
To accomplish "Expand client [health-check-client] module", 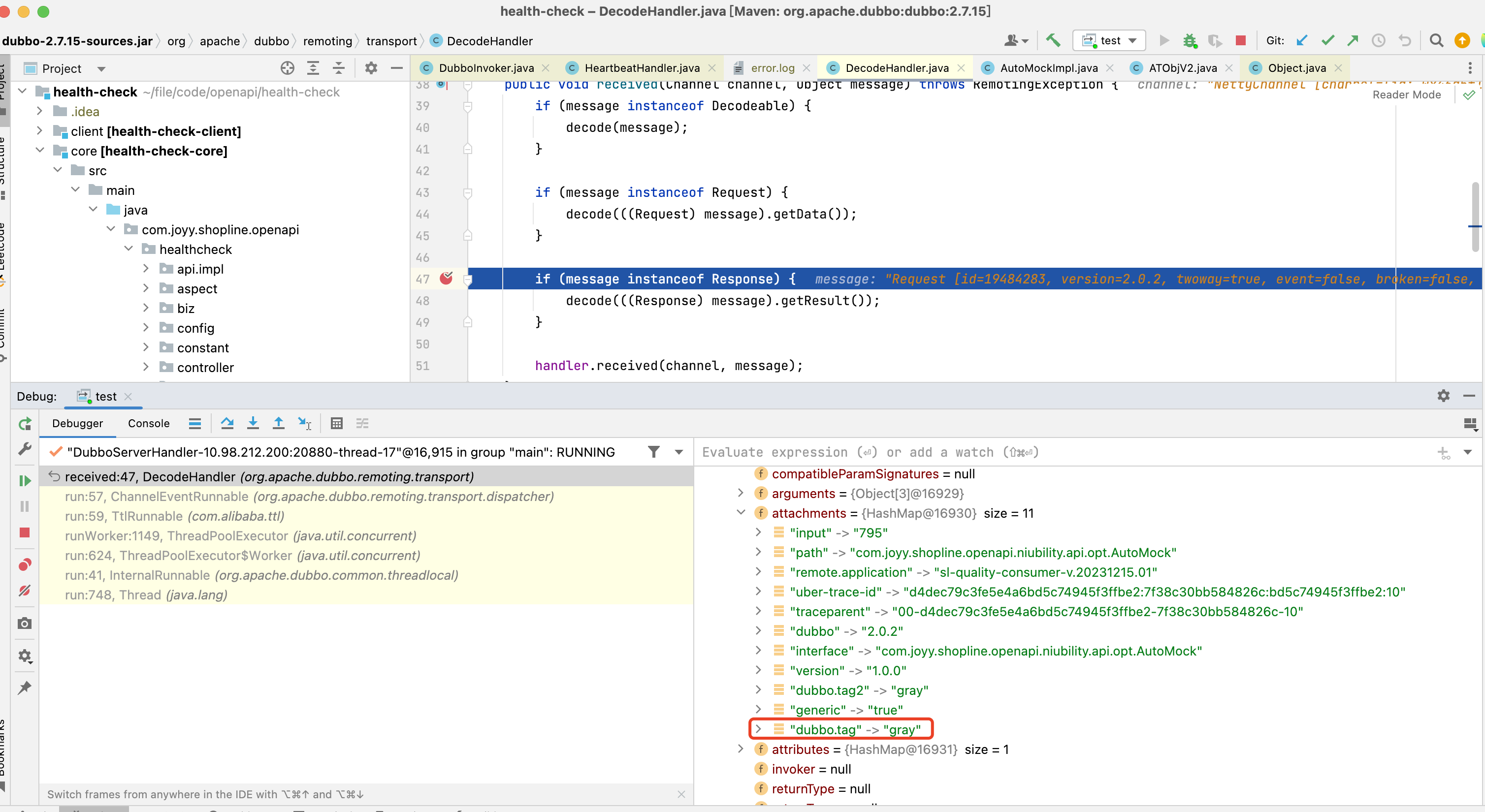I will coord(39,131).
